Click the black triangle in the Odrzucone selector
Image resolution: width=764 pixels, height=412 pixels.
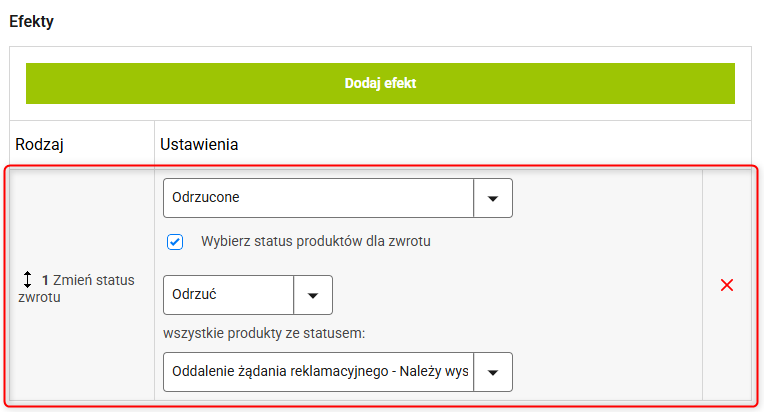[493, 199]
